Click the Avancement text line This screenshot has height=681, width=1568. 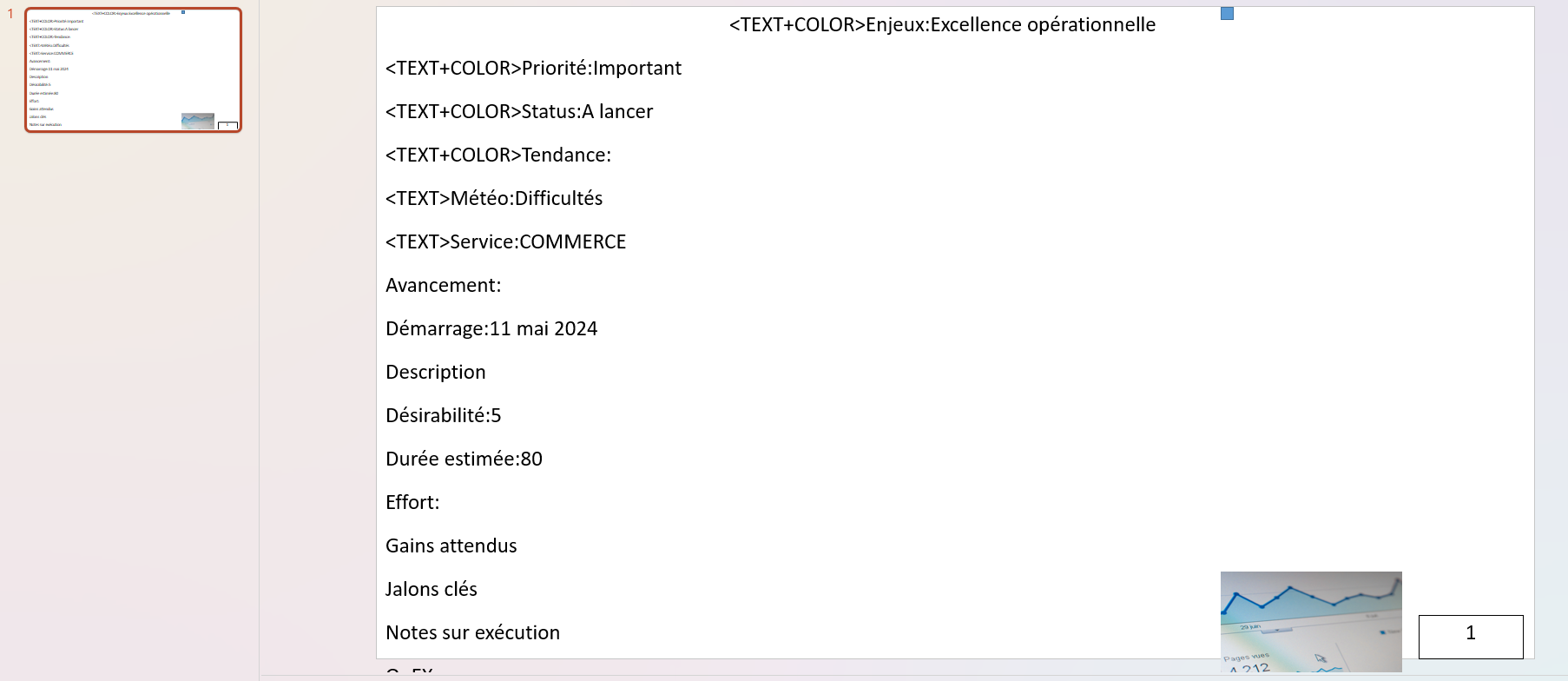pos(443,286)
